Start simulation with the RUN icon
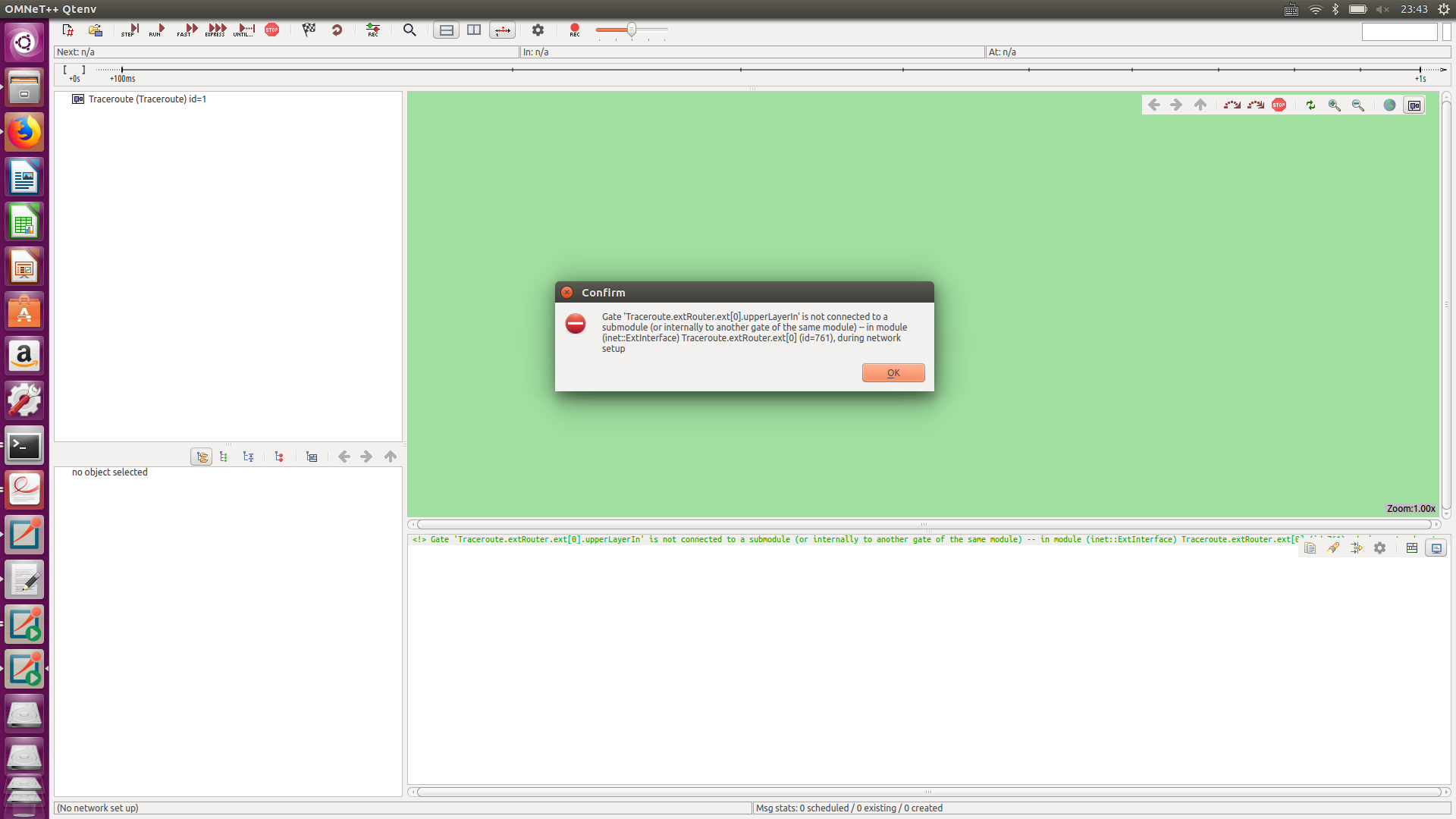Viewport: 1456px width, 819px height. (155, 30)
